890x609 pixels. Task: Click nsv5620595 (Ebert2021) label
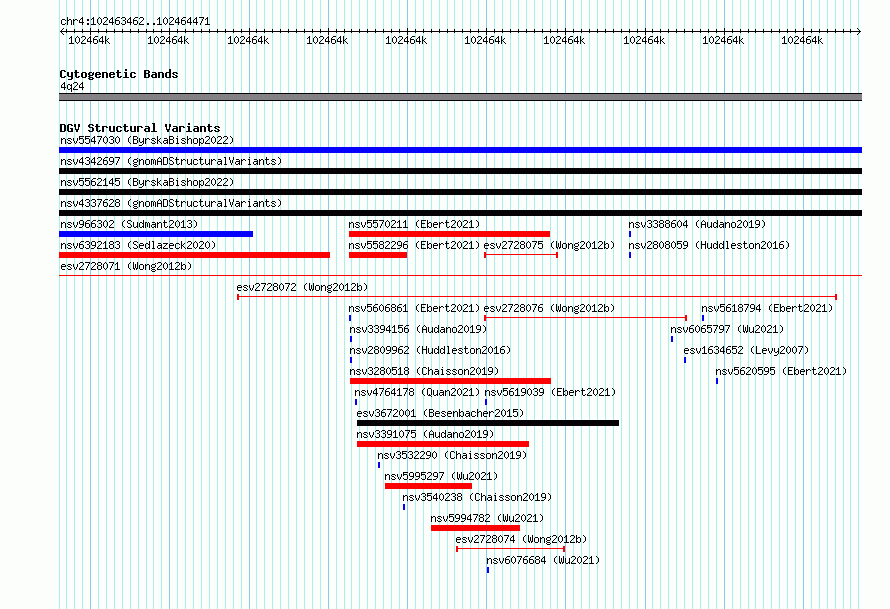(x=781, y=371)
